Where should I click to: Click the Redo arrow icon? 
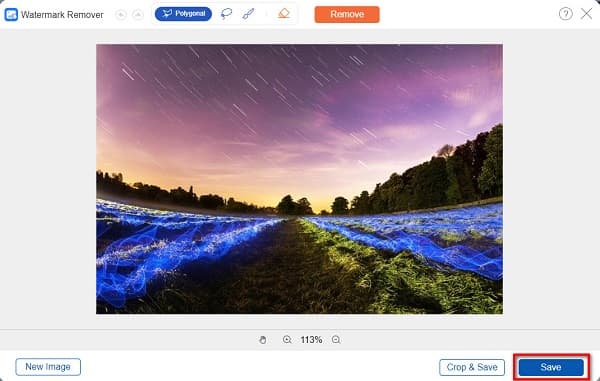pyautogui.click(x=138, y=15)
